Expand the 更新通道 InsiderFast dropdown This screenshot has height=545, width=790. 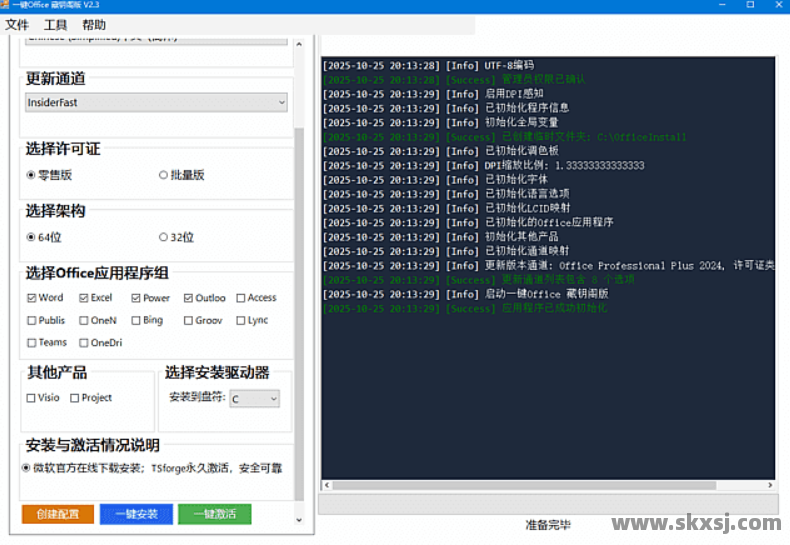(156, 102)
